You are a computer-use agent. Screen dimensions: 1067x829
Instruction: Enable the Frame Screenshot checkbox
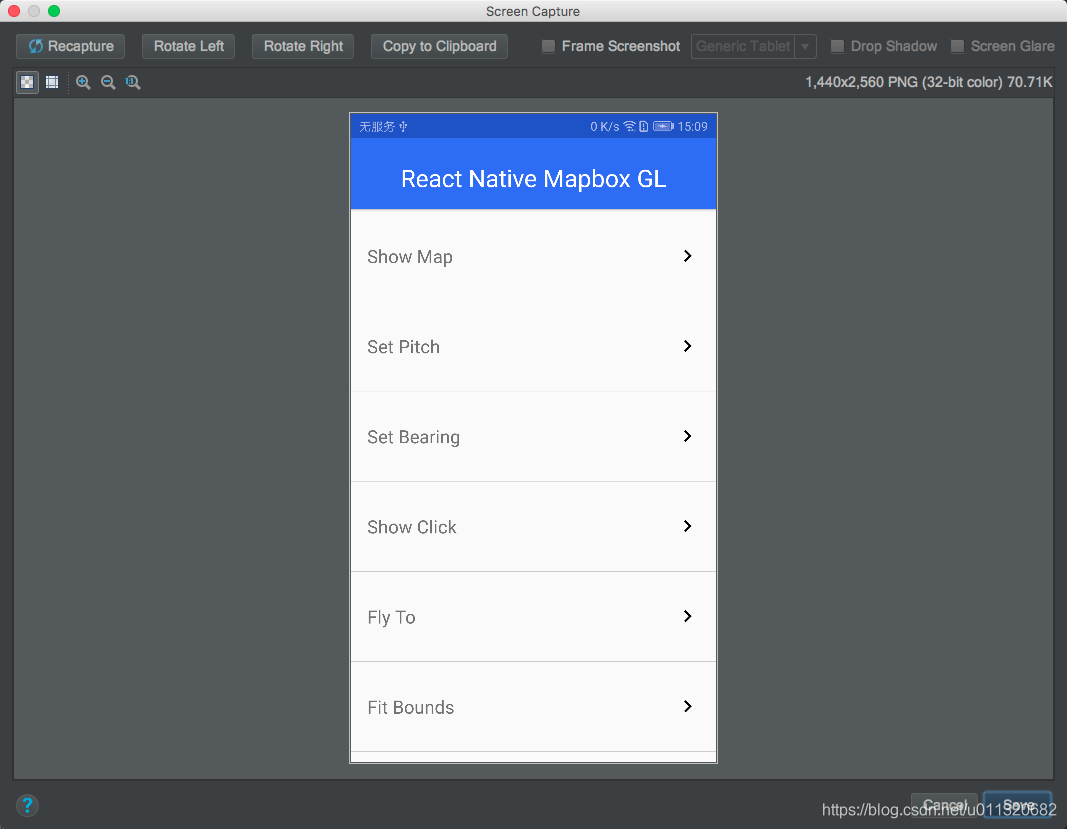point(548,46)
